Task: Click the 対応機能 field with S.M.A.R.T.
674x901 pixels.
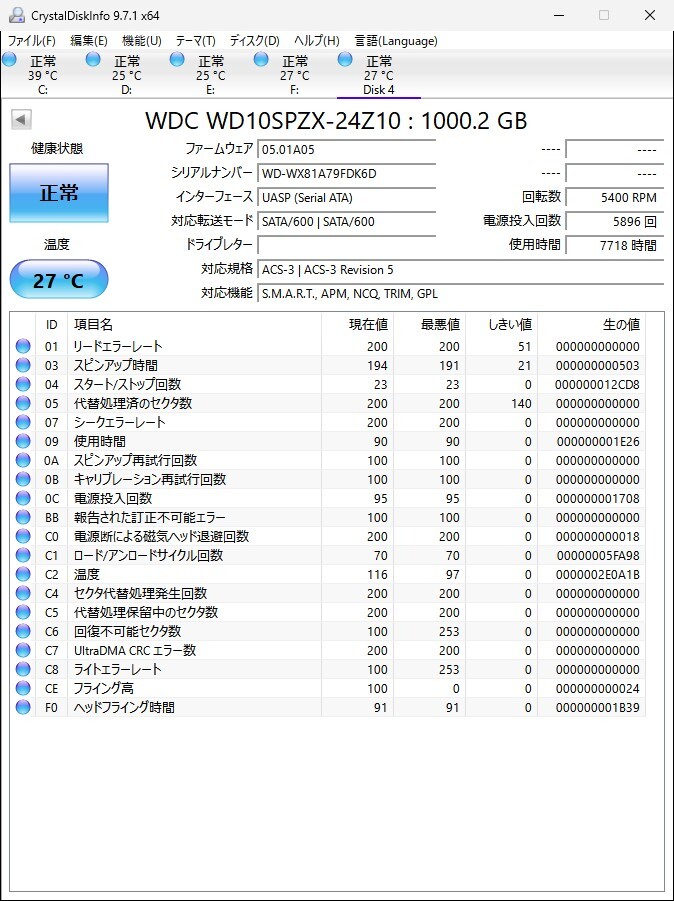Action: [460, 294]
